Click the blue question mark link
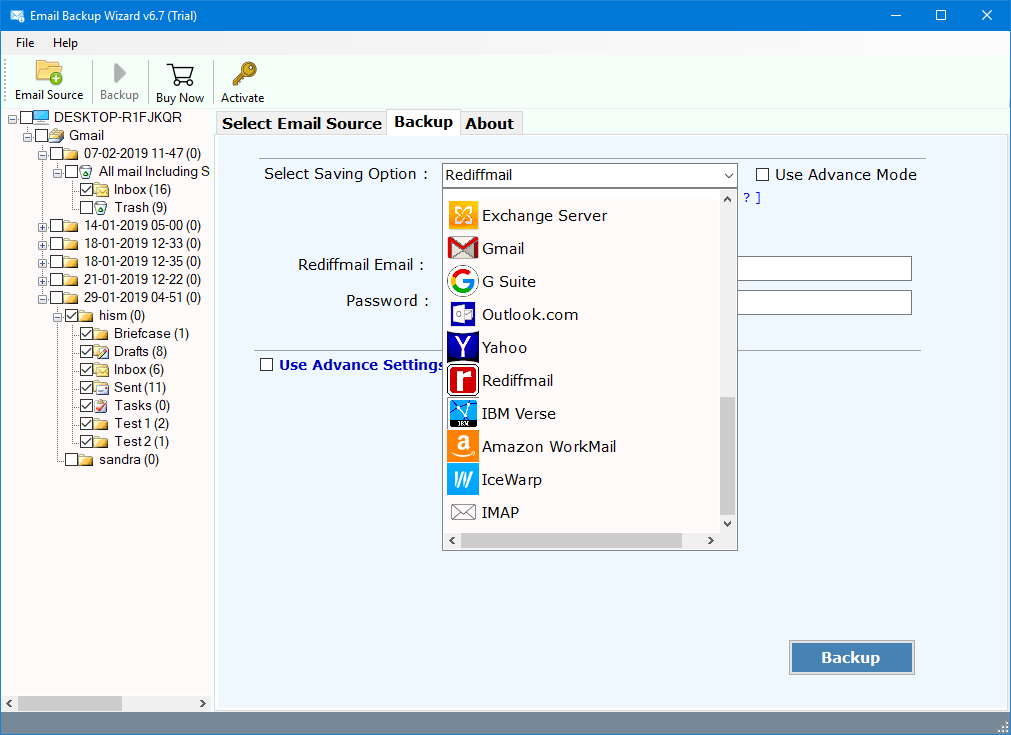Image resolution: width=1011 pixels, height=735 pixels. point(747,197)
